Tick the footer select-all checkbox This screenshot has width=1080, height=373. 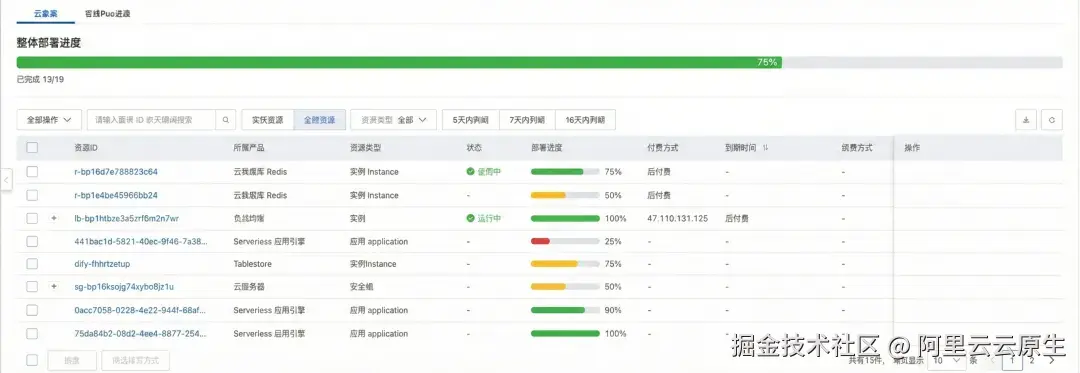tap(32, 360)
